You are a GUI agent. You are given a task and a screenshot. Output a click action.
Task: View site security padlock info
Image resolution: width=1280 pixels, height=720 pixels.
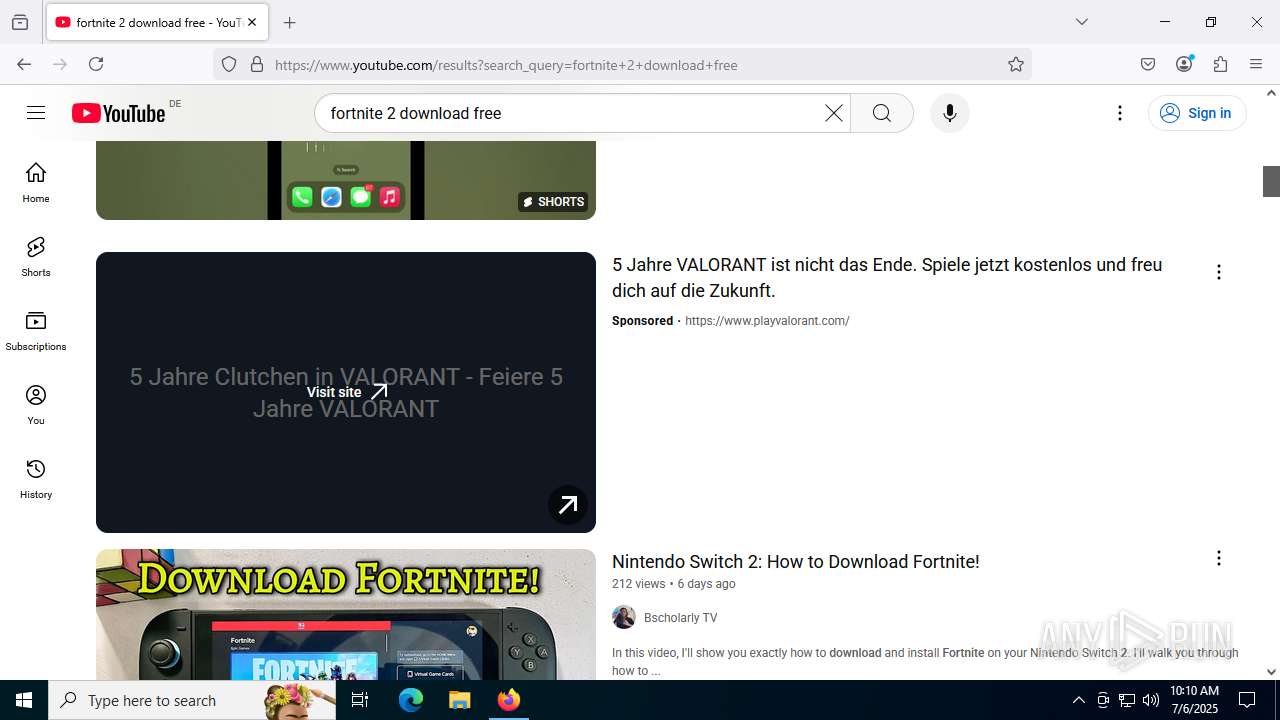(x=257, y=64)
